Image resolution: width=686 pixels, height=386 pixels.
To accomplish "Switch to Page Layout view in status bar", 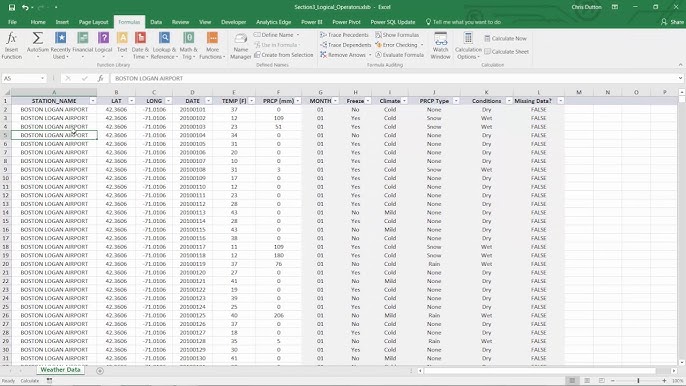I will pyautogui.click(x=587, y=381).
